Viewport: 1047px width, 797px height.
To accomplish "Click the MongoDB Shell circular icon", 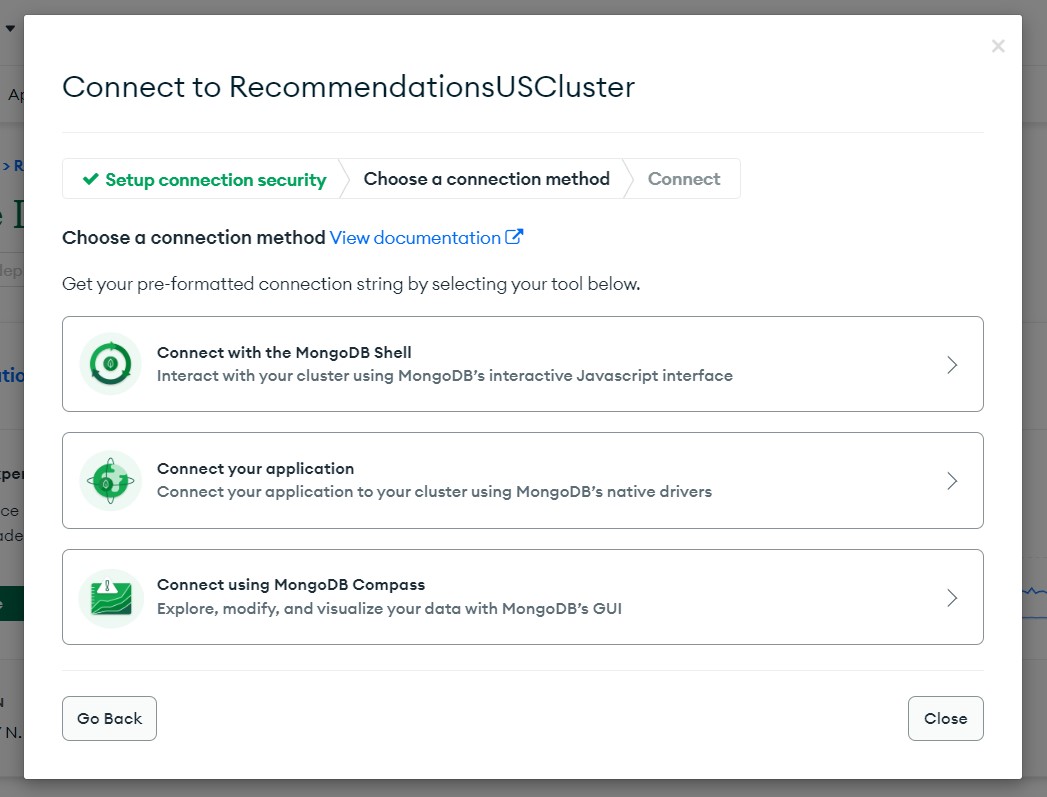I will (x=111, y=364).
